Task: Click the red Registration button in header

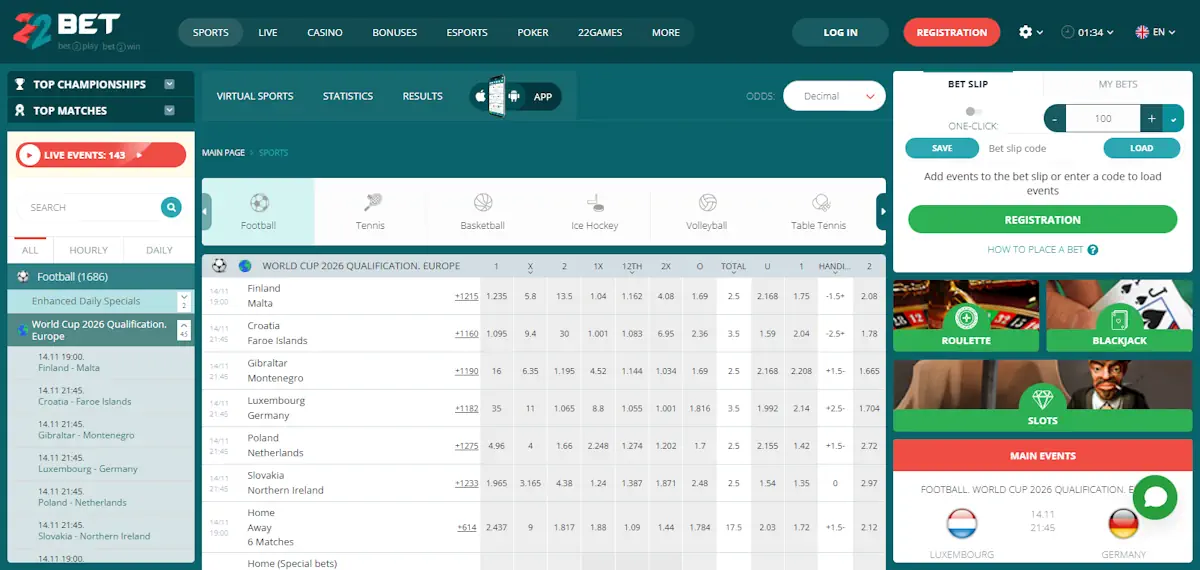Action: click(951, 32)
